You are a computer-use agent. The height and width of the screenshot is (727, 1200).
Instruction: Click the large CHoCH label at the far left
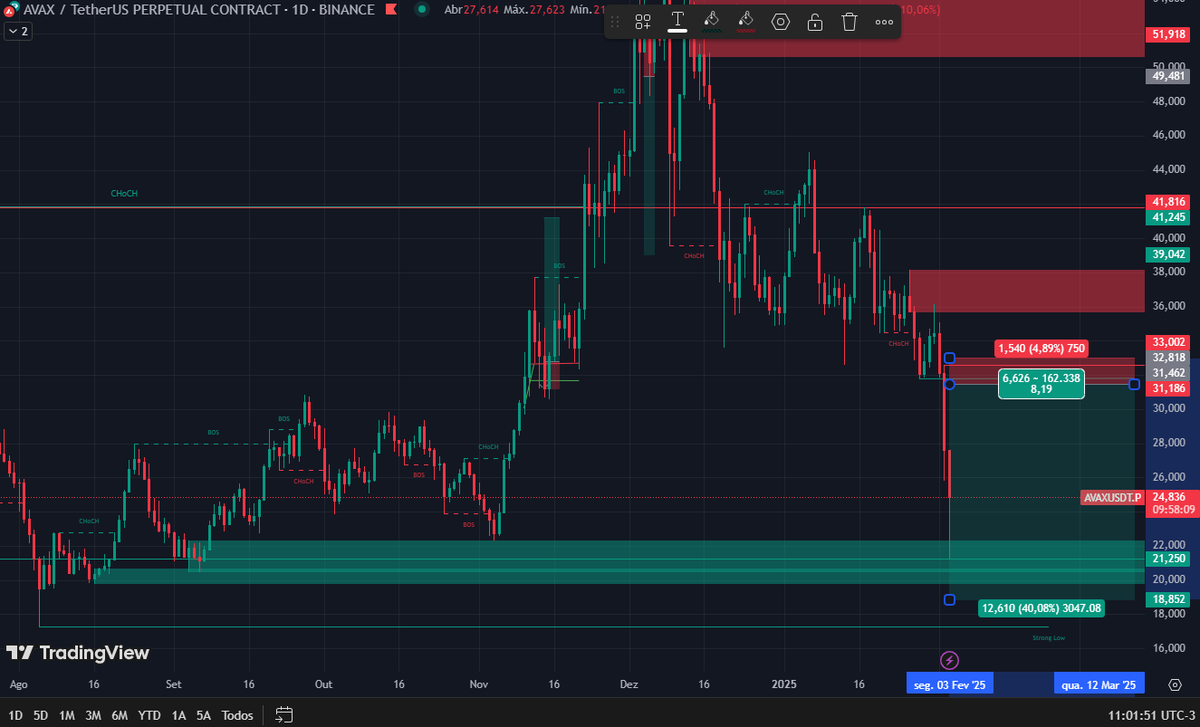coord(124,193)
